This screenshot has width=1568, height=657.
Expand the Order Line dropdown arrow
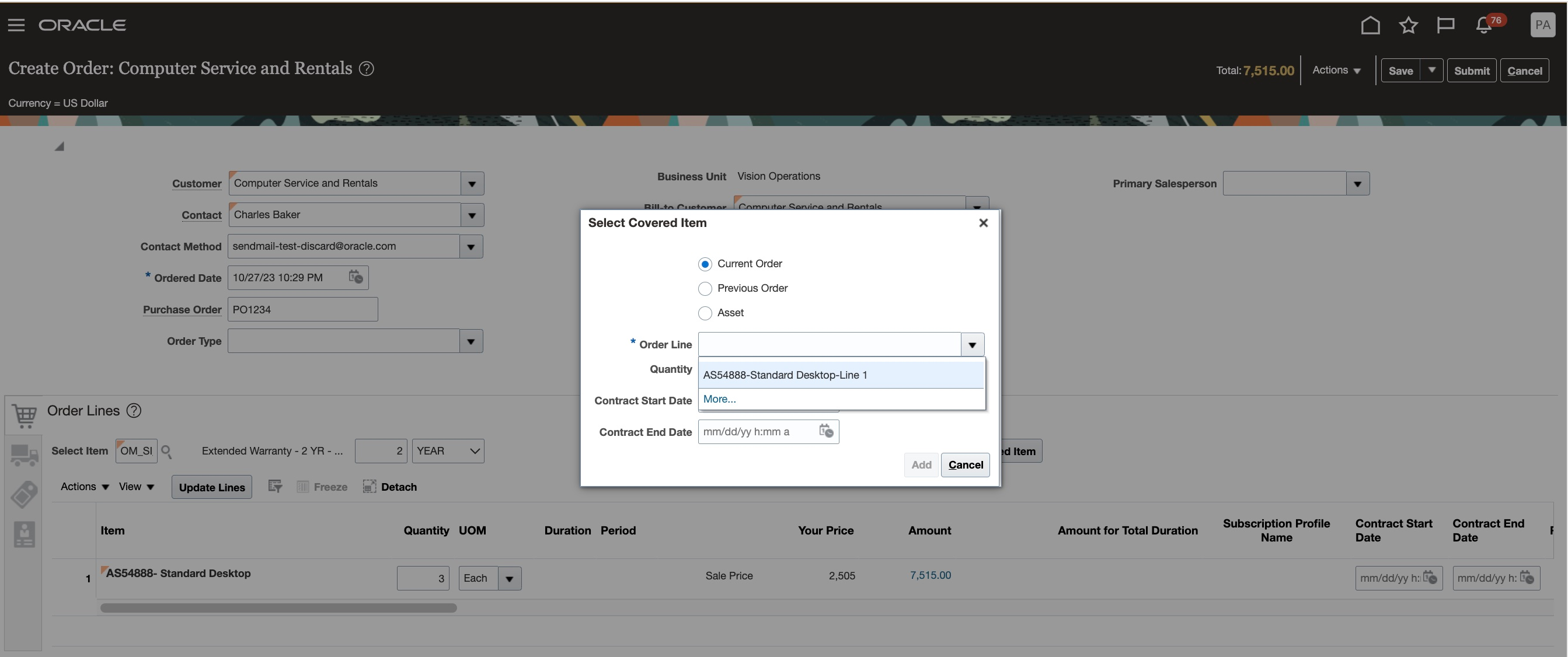pyautogui.click(x=972, y=345)
